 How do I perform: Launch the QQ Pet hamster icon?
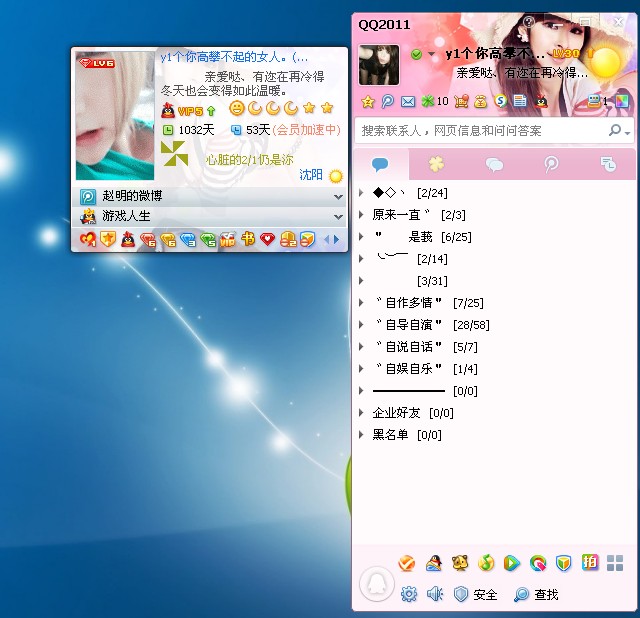(x=460, y=563)
